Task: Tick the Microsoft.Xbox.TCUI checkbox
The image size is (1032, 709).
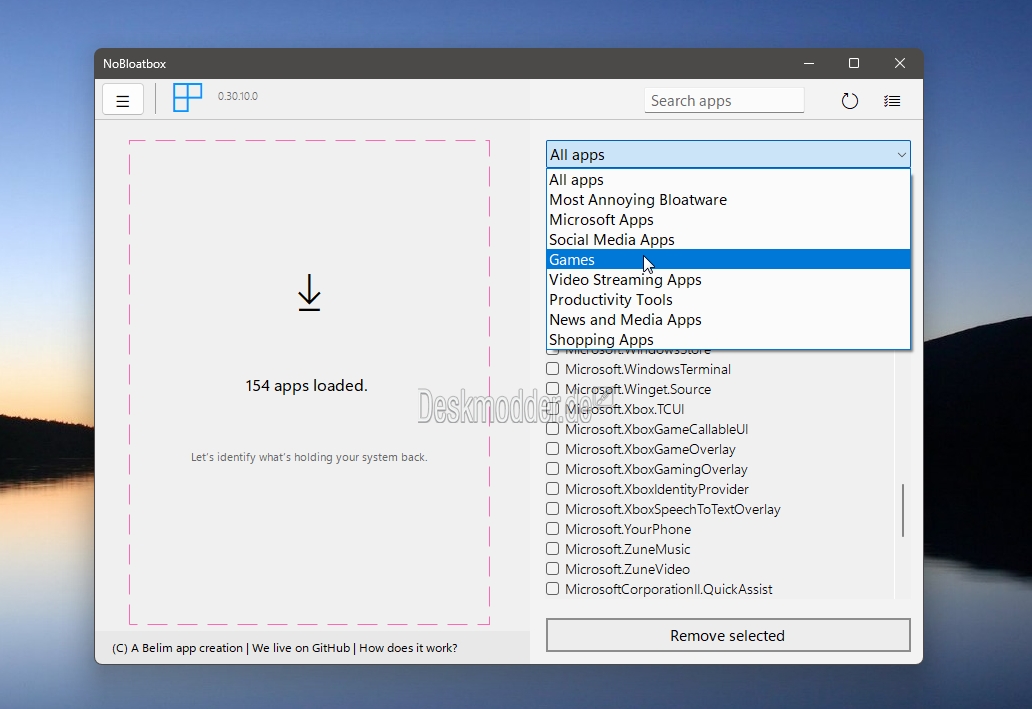Action: [x=553, y=409]
